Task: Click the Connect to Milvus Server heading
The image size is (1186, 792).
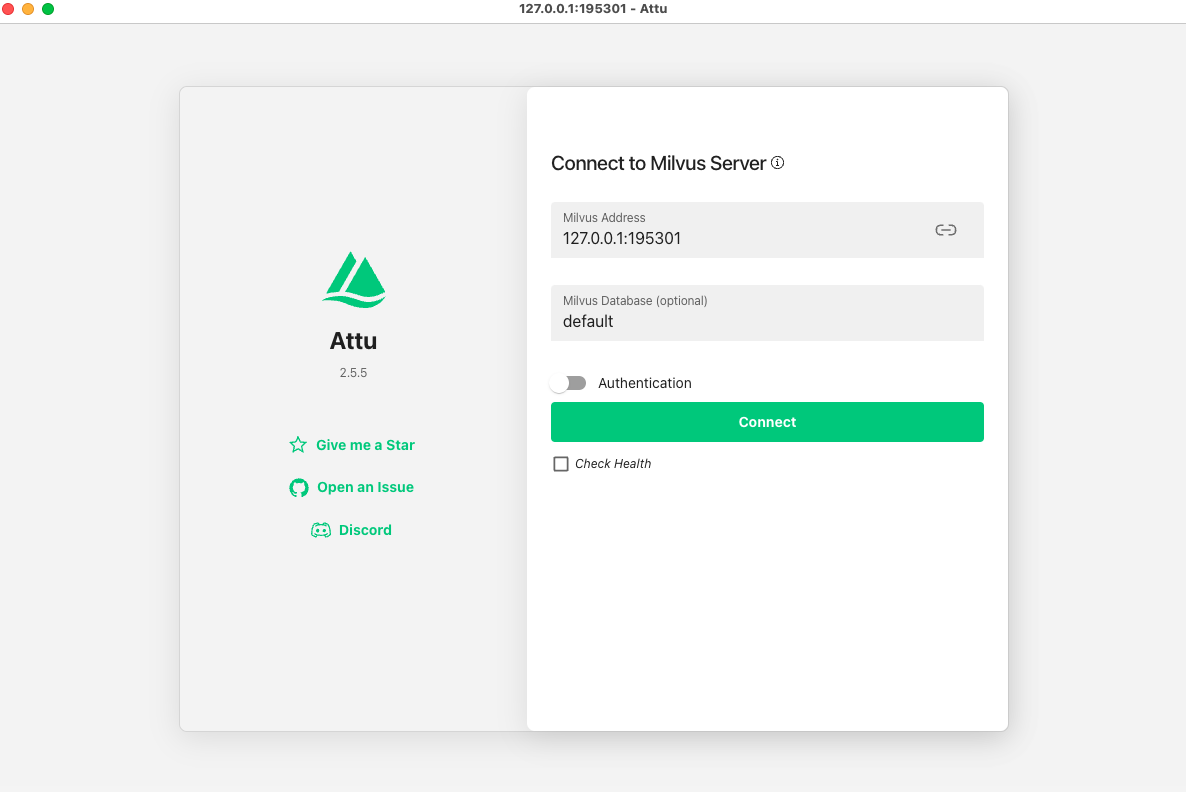Action: coord(658,163)
